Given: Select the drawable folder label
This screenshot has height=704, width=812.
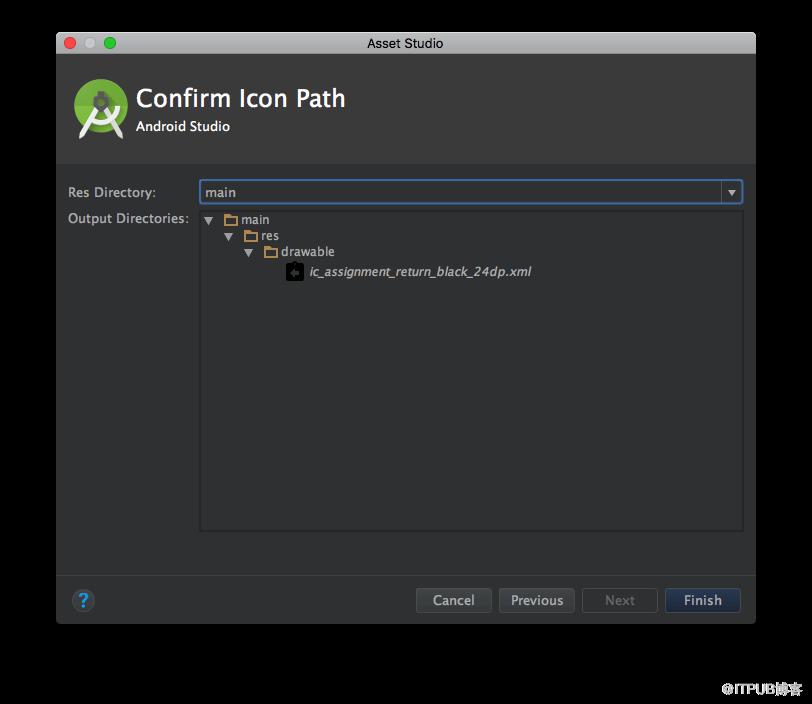Looking at the screenshot, I should 308,252.
